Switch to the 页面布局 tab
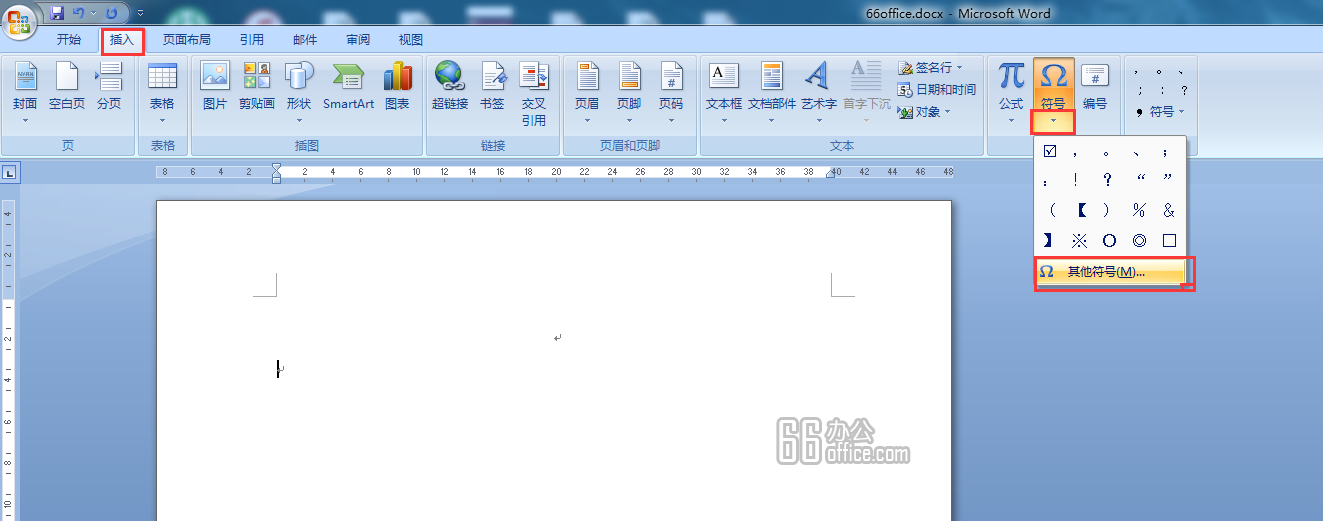The width and height of the screenshot is (1323, 521). 187,40
